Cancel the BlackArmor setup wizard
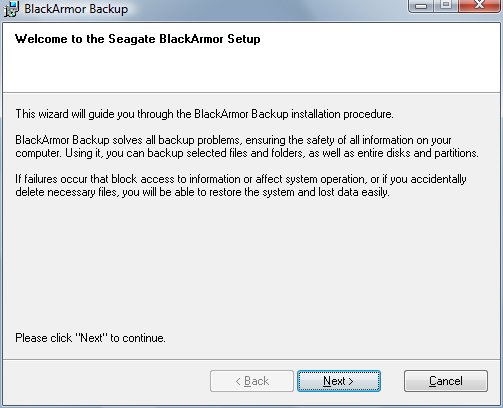This screenshot has height=408, width=503. click(446, 381)
